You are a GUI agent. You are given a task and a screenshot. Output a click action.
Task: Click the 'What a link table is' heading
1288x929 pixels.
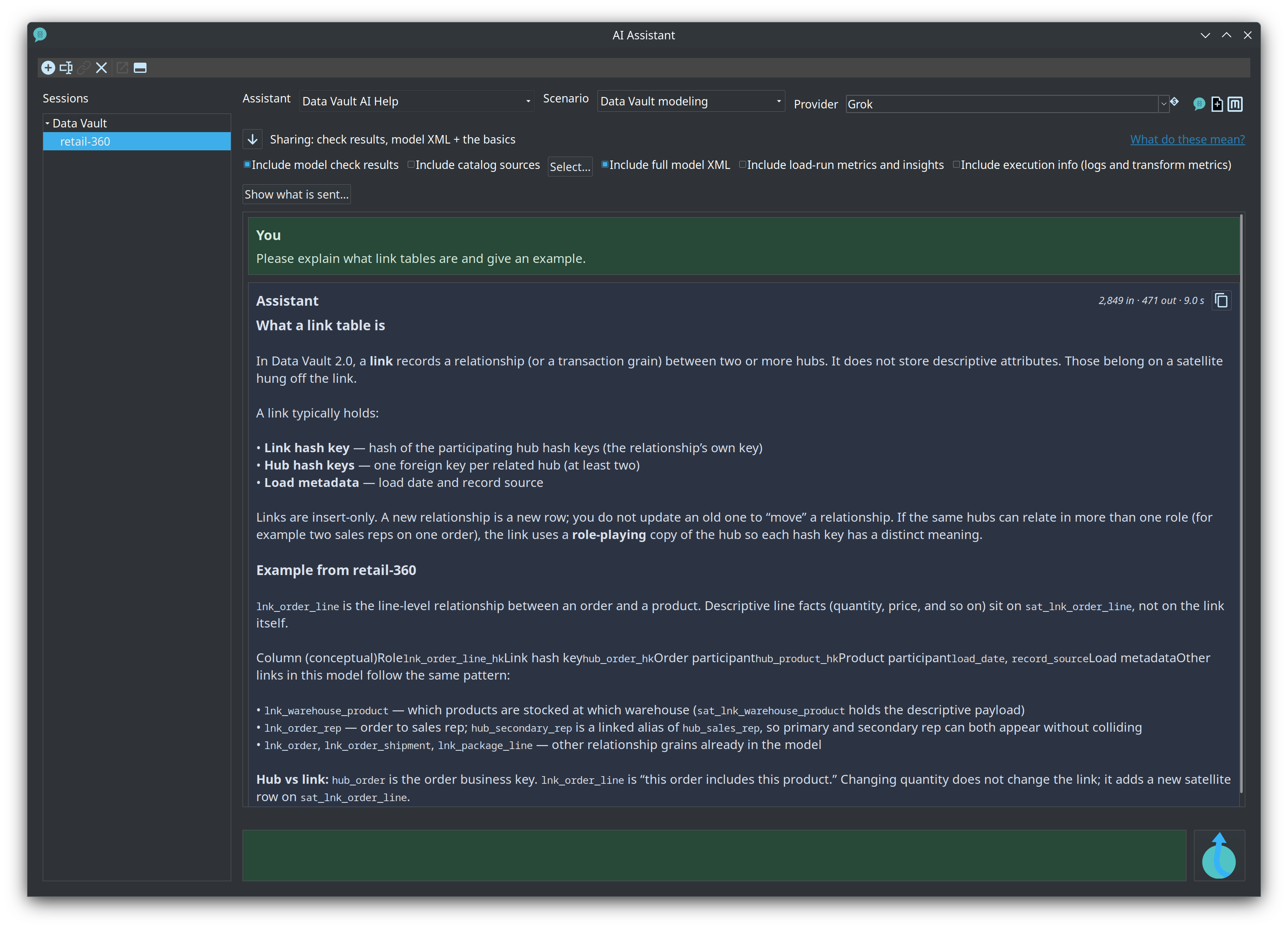pos(320,325)
